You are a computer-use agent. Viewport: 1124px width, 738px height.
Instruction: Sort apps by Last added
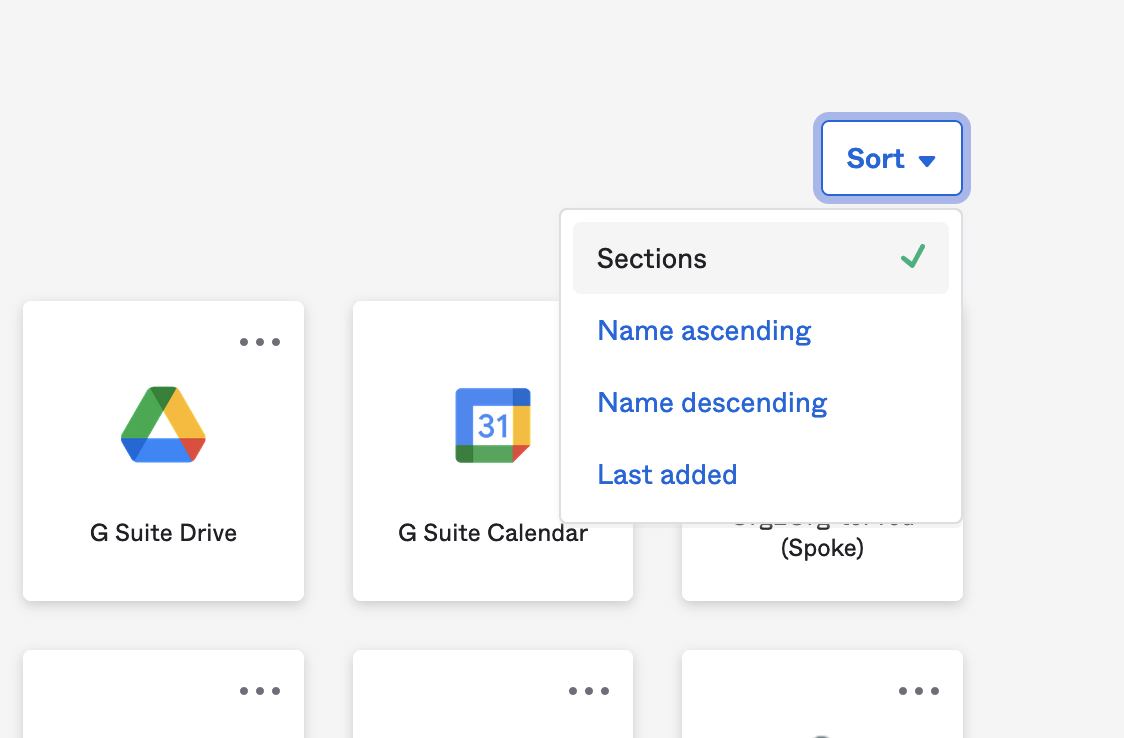click(x=667, y=475)
